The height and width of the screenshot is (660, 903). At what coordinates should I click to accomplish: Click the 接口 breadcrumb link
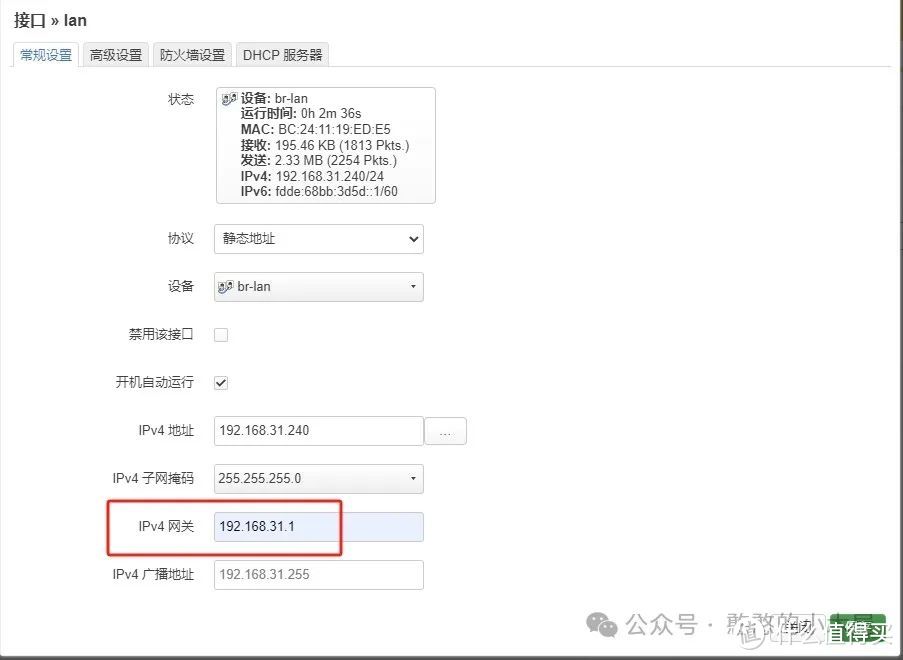point(27,19)
